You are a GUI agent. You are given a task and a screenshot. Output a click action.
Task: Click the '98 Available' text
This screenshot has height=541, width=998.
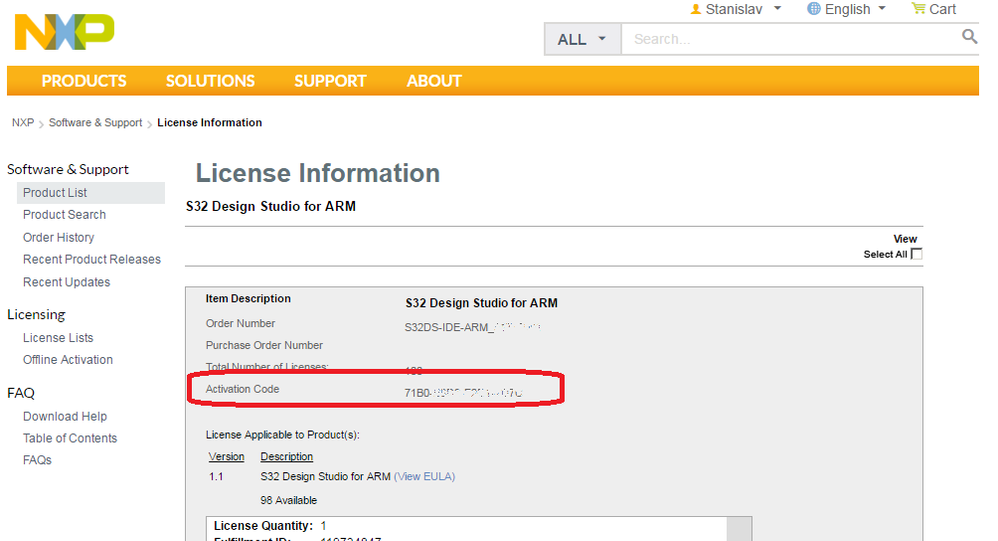click(x=288, y=500)
